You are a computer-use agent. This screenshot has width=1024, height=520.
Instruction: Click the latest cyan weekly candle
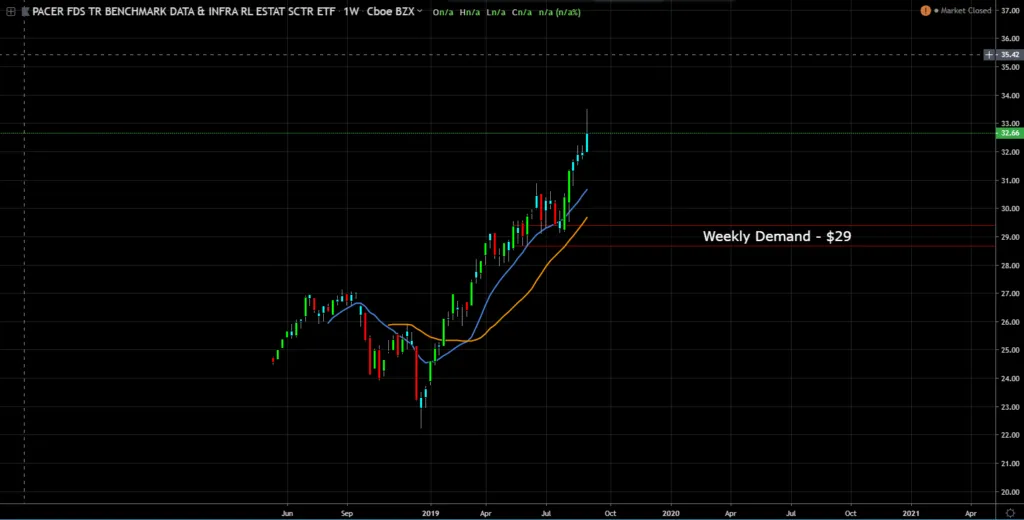point(587,142)
